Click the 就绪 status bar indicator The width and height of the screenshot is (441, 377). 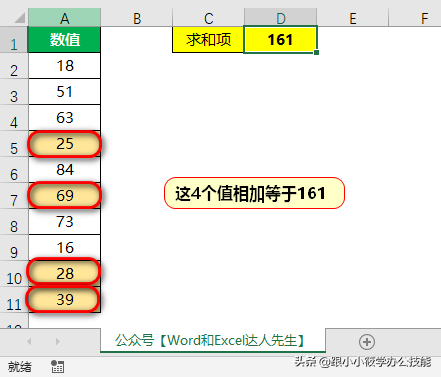(20, 367)
